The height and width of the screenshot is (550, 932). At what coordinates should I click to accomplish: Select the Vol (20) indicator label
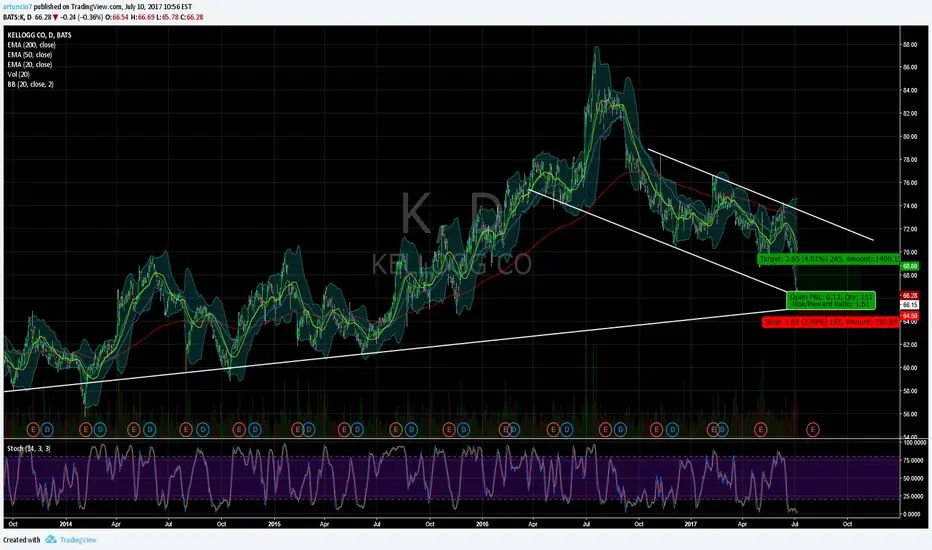point(18,74)
